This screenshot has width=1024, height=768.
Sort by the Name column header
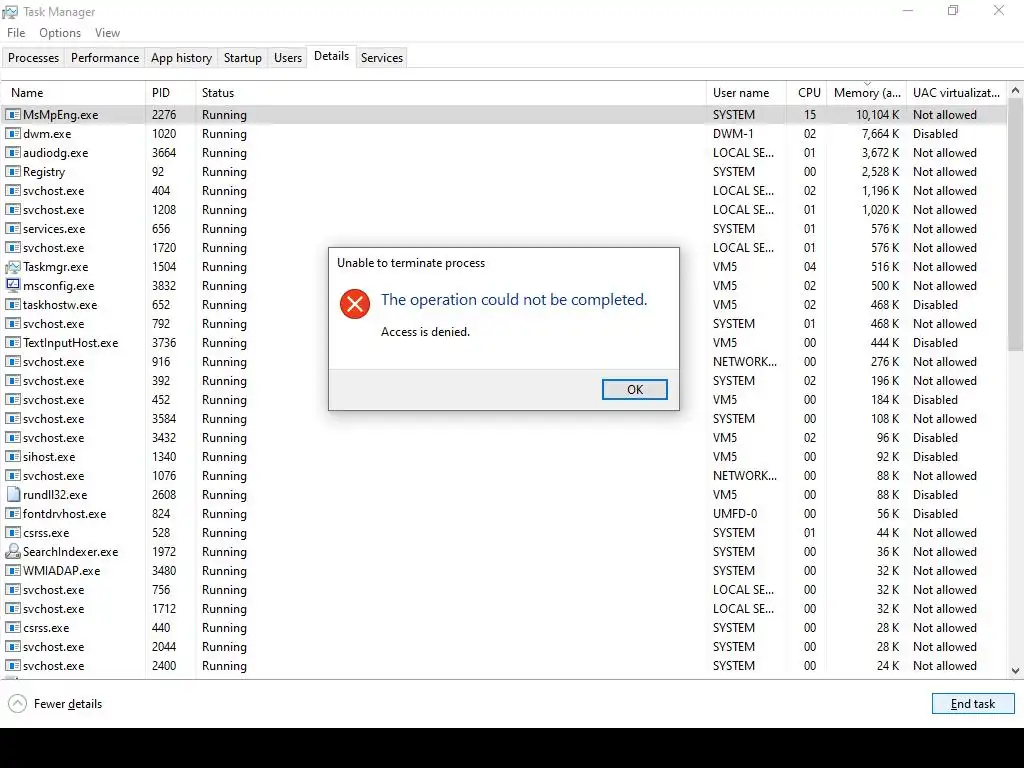(72, 93)
